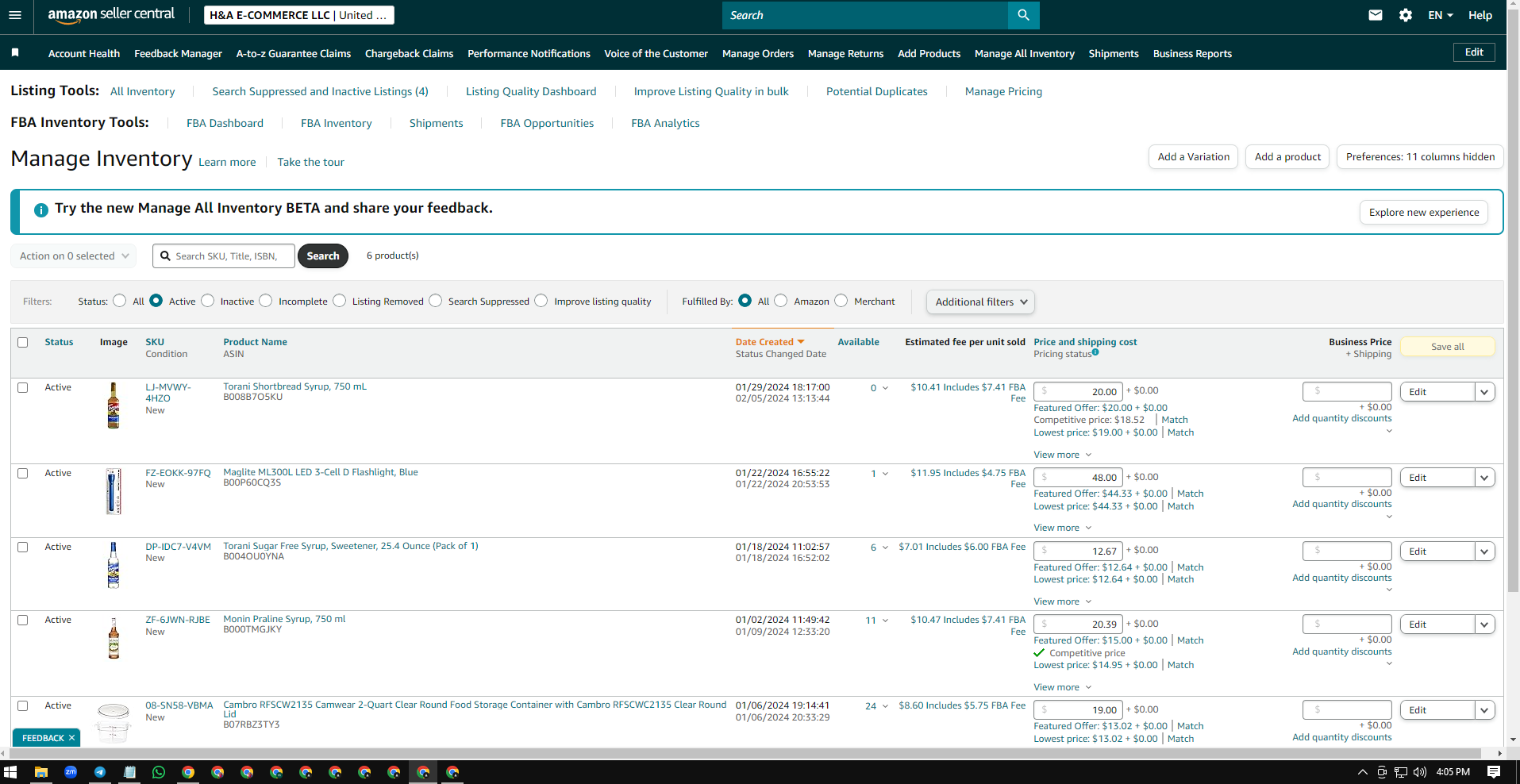Click the Monin Praline Syrup product image
Viewport: 1520px width, 784px height.
pyautogui.click(x=114, y=638)
